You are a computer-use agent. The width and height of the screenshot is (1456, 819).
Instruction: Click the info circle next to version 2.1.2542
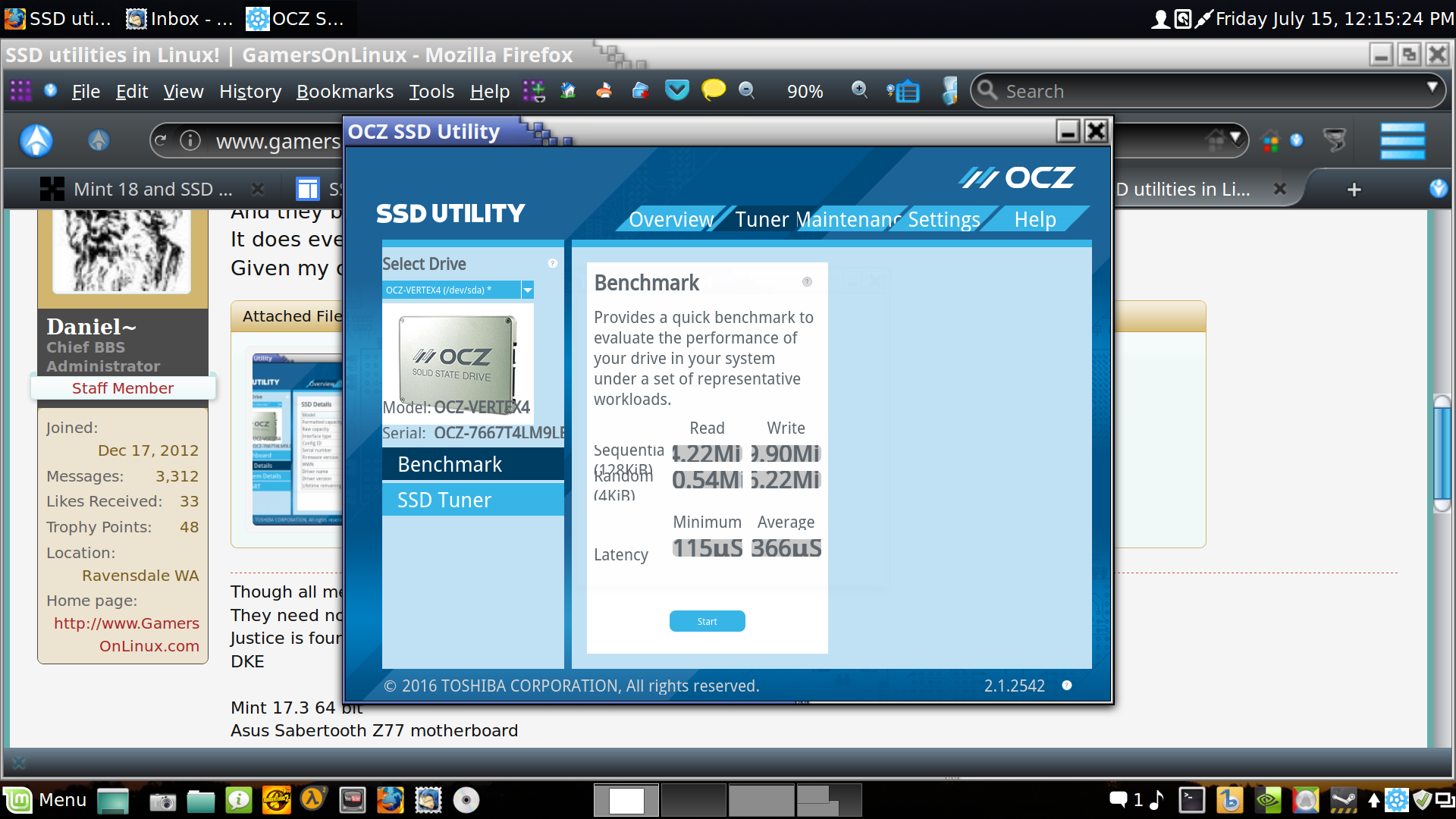pos(1067,686)
